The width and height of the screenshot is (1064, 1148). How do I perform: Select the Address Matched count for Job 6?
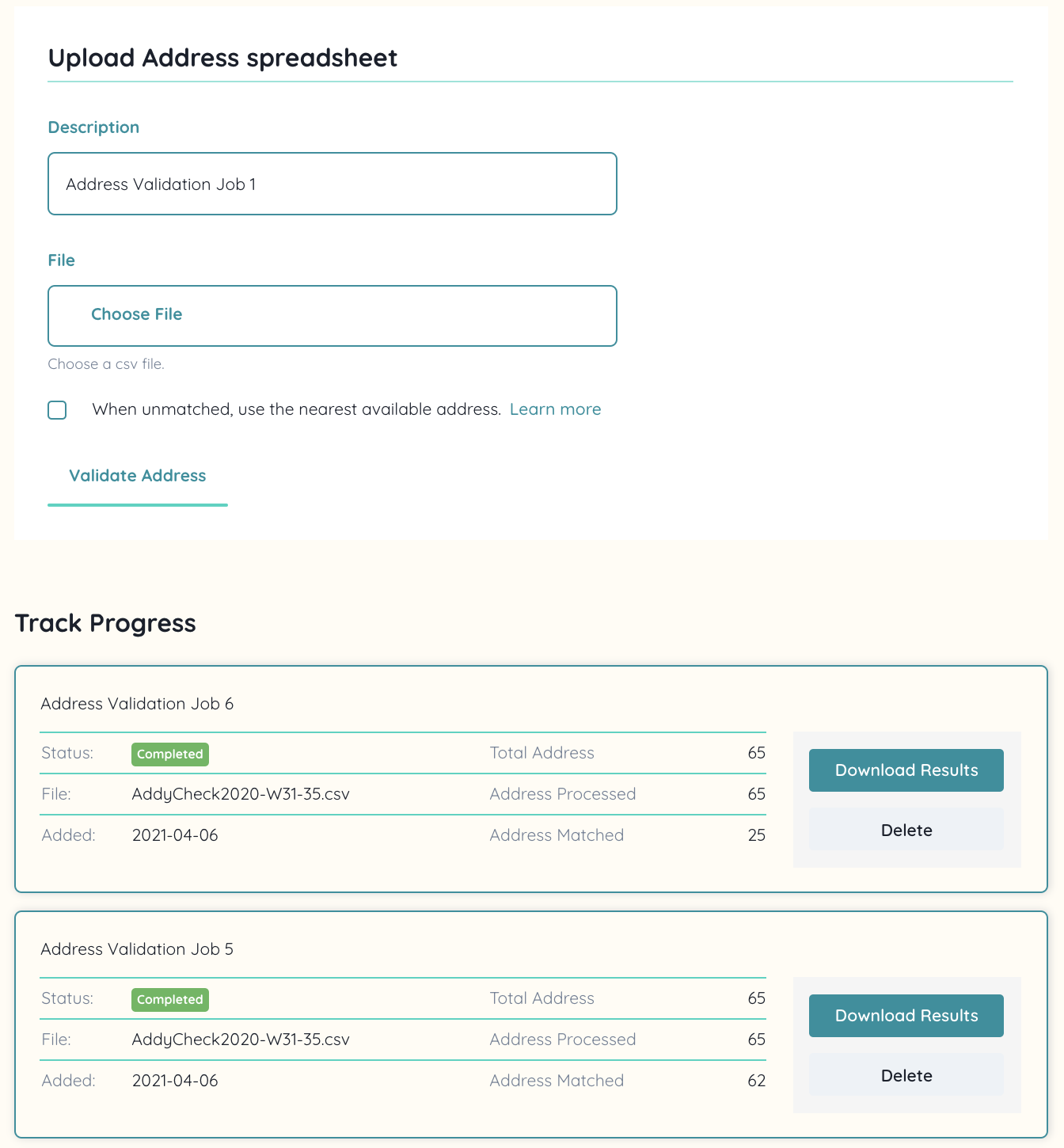coord(757,834)
